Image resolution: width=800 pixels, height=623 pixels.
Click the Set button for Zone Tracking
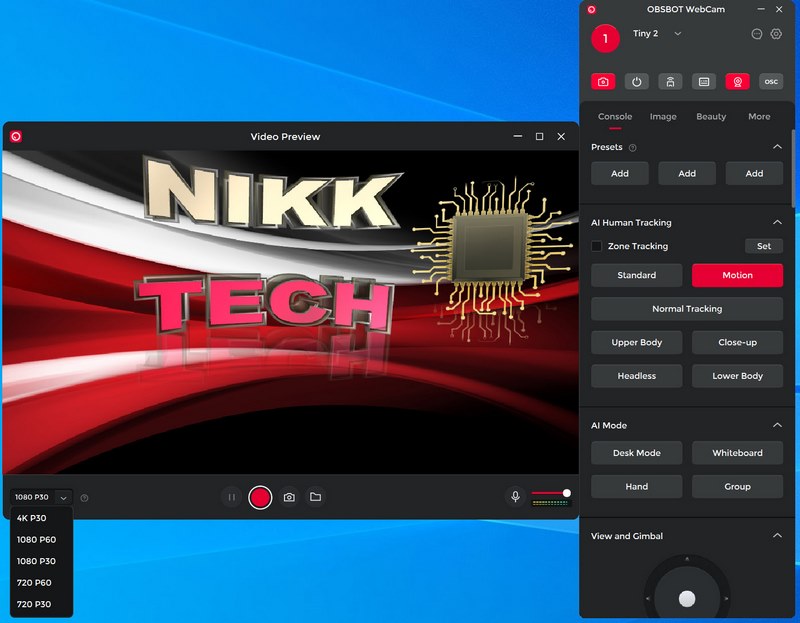pyautogui.click(x=764, y=246)
